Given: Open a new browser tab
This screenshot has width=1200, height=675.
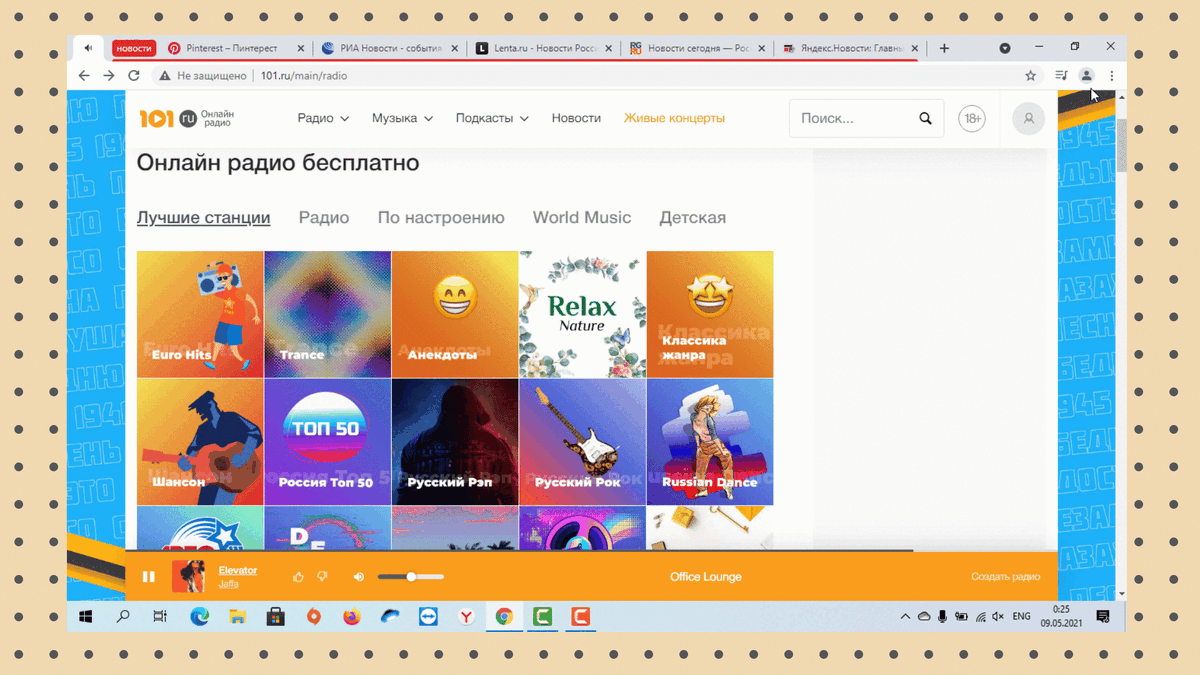Looking at the screenshot, I should click(x=944, y=48).
